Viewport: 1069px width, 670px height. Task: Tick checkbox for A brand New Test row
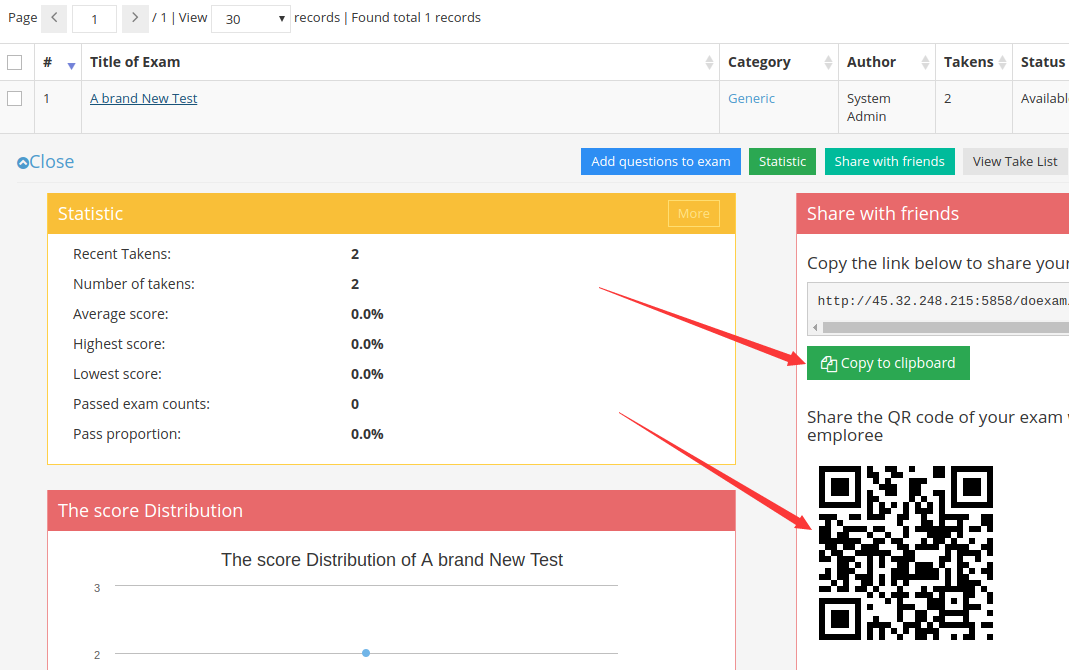pos(14,98)
